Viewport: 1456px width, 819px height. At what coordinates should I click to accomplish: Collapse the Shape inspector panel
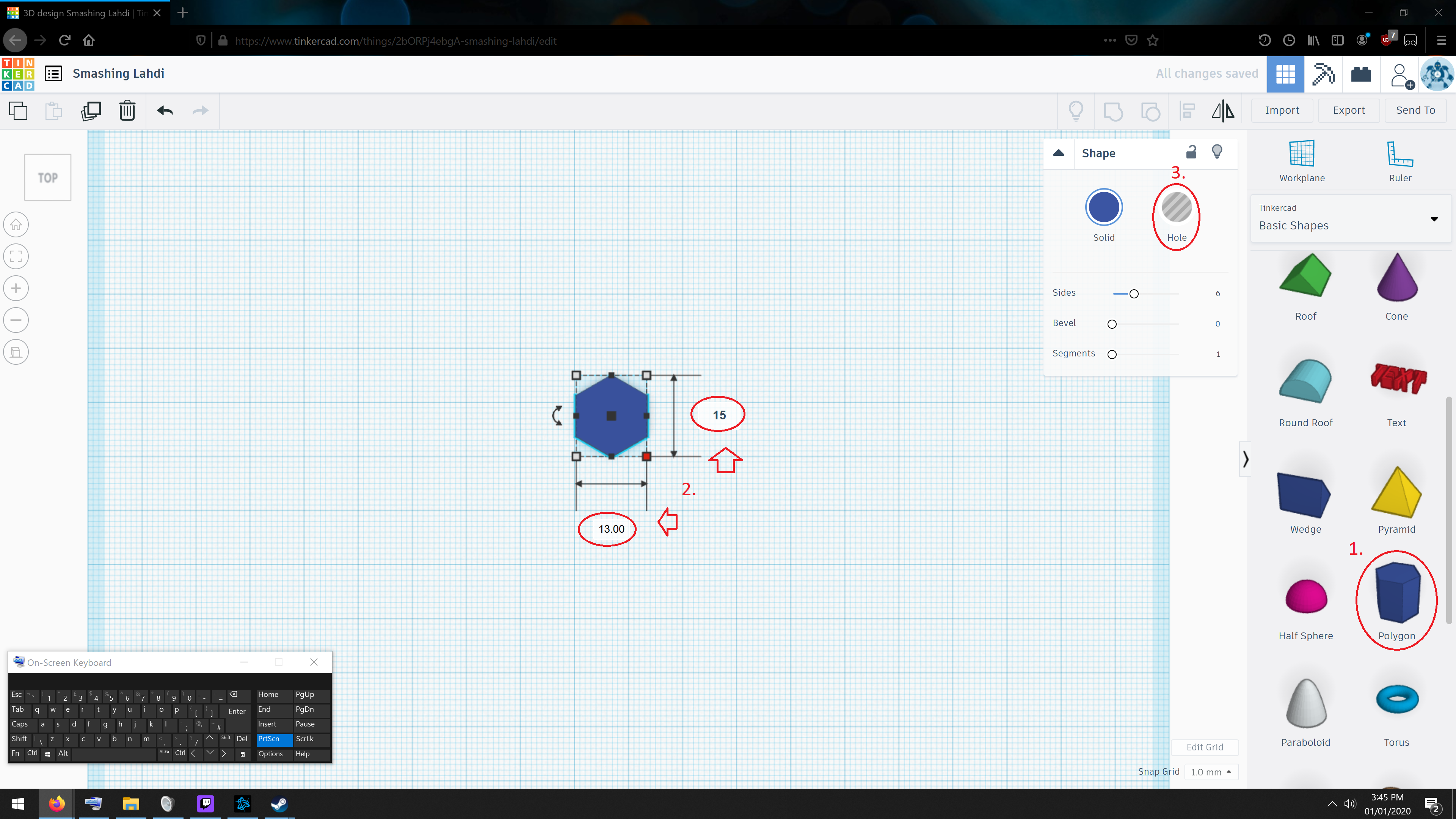(x=1059, y=153)
